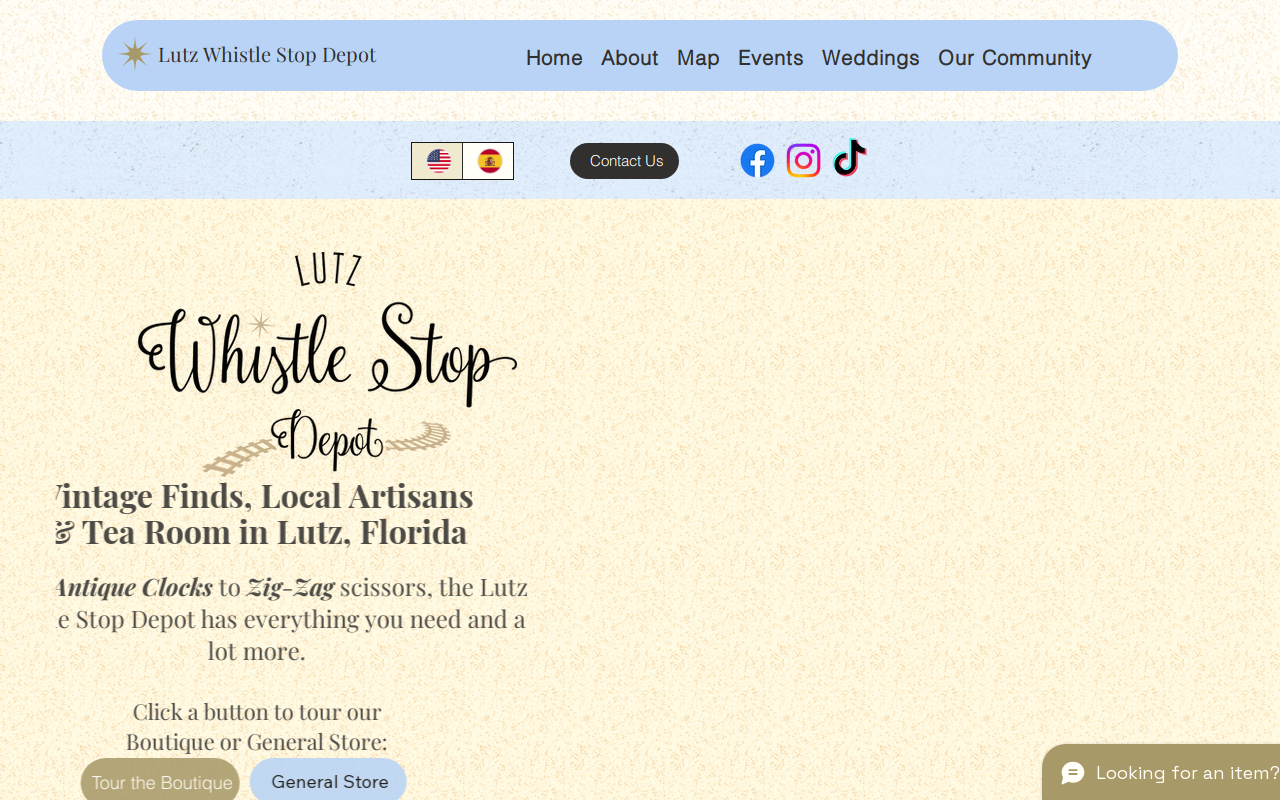Viewport: 1280px width, 800px height.
Task: Go to the Home page
Action: 554,58
